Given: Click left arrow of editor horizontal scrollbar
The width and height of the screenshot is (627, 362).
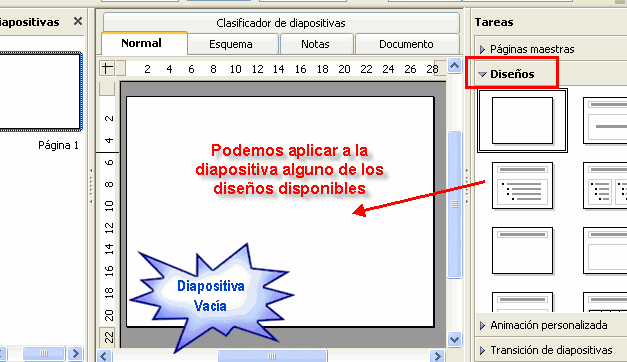Looking at the screenshot, I should tap(104, 356).
